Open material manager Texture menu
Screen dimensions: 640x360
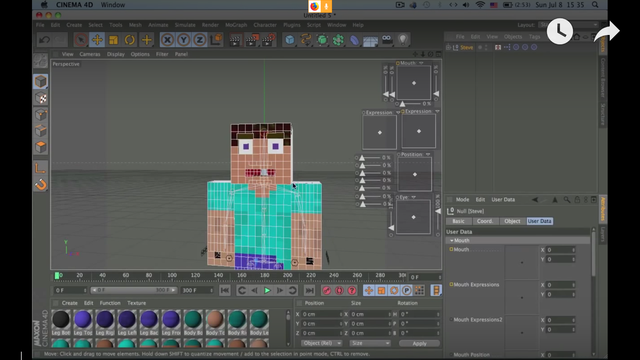tap(136, 303)
